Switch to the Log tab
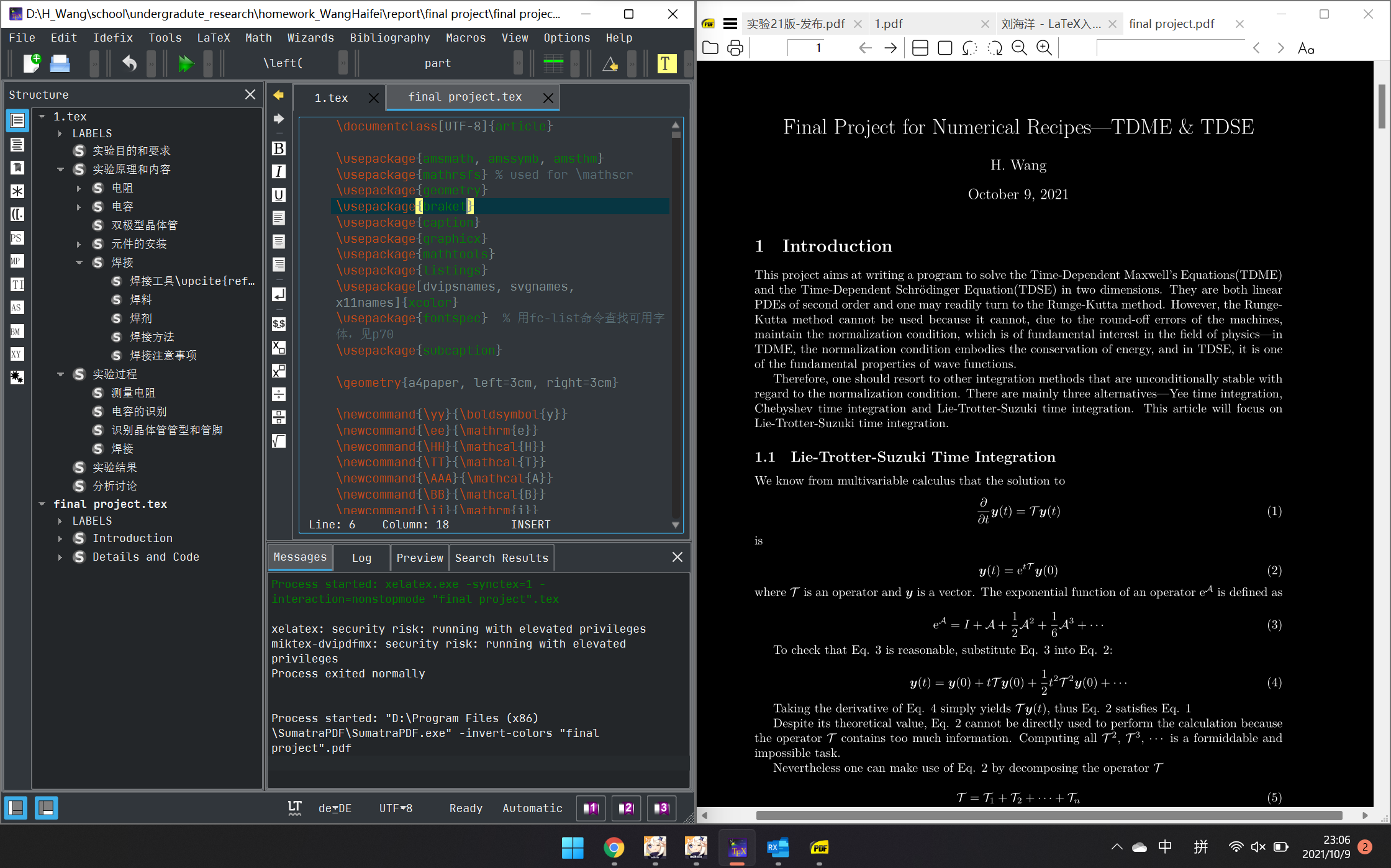The height and width of the screenshot is (868, 1391). pyautogui.click(x=361, y=558)
